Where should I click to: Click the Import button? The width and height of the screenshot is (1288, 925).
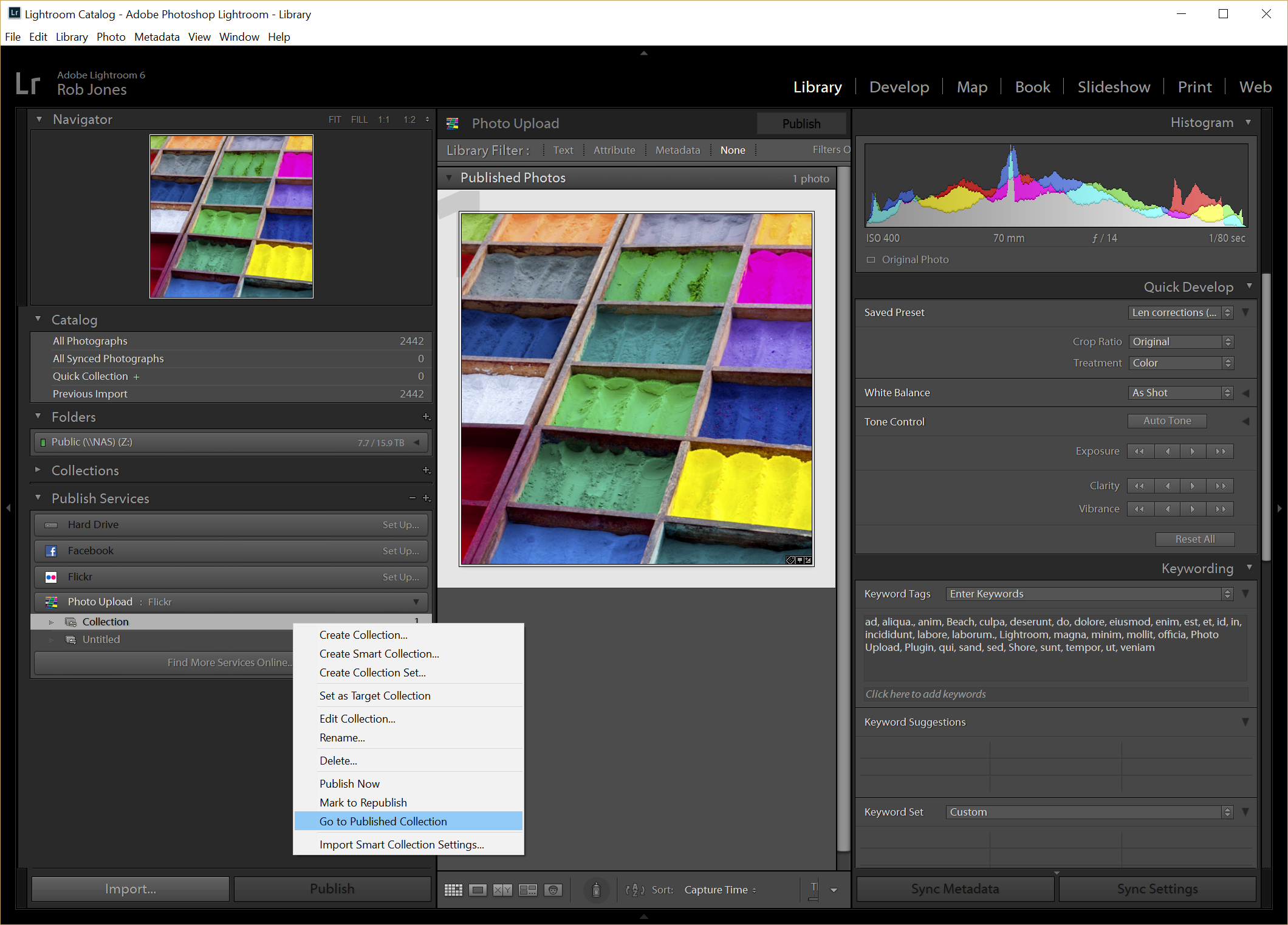130,889
